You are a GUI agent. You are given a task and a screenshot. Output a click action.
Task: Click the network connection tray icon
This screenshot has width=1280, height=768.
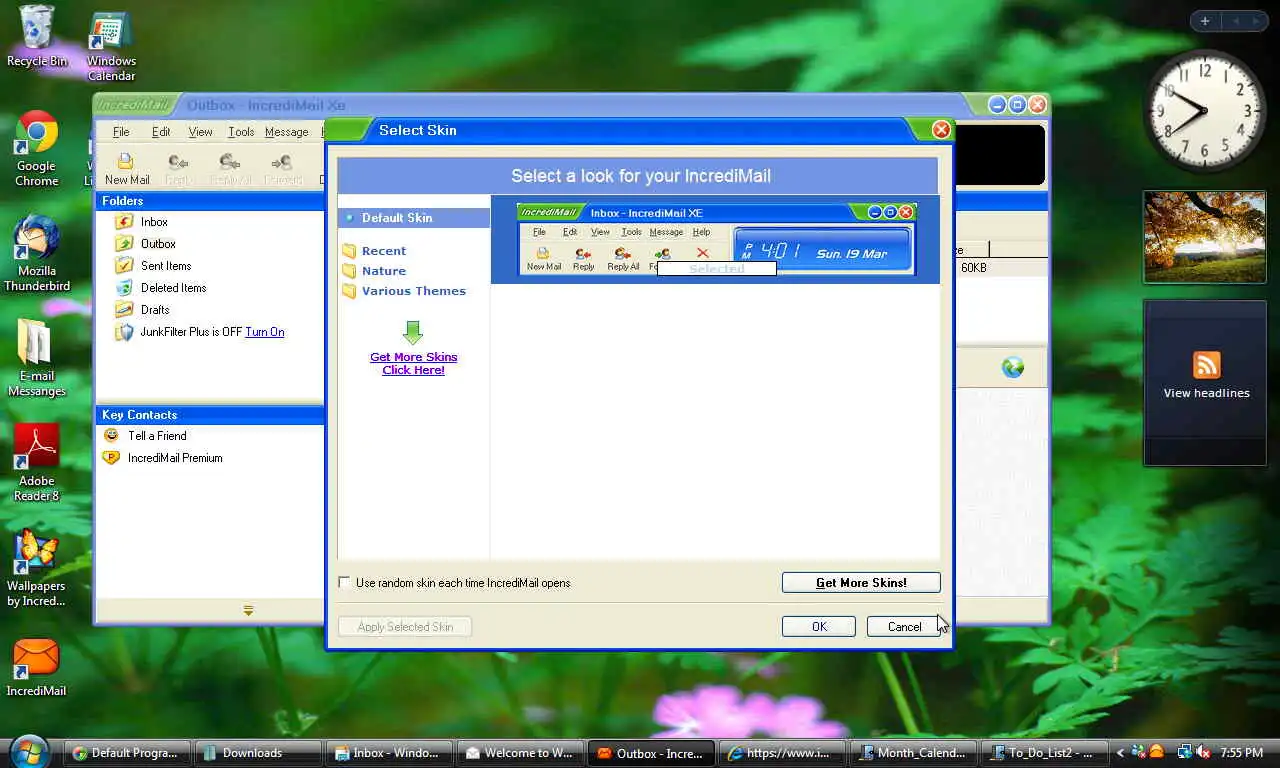tap(1185, 752)
